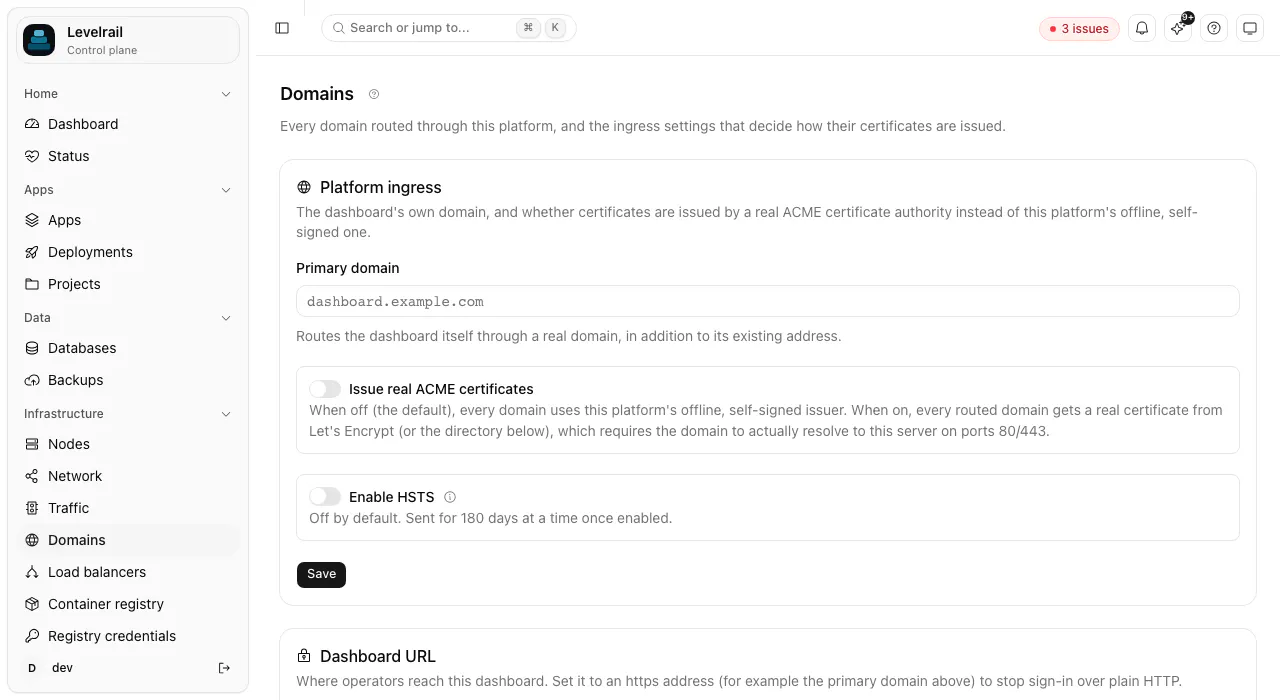Click the Save button

[321, 574]
